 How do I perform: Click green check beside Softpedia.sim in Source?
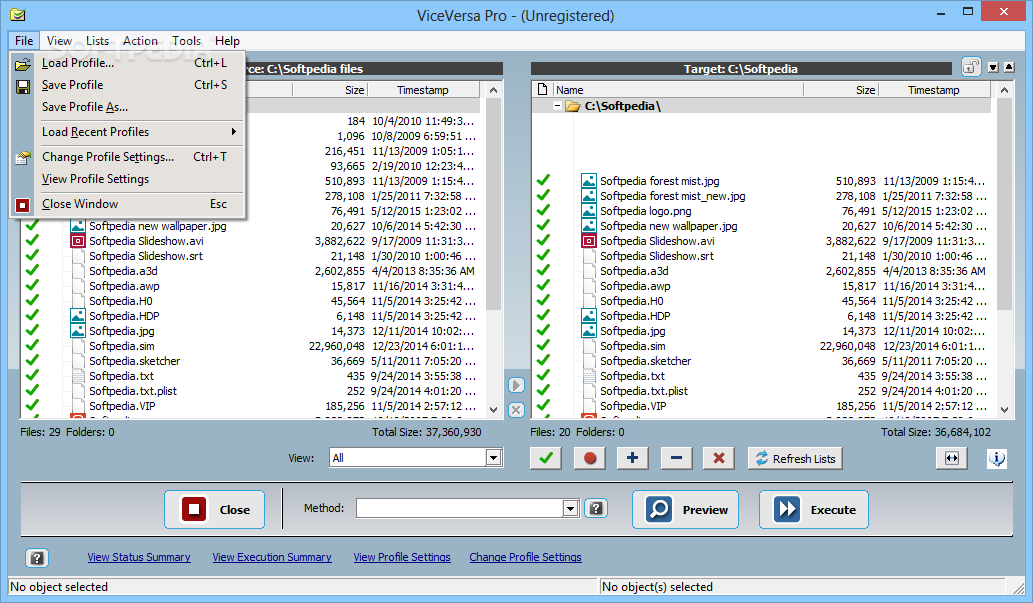pos(32,346)
